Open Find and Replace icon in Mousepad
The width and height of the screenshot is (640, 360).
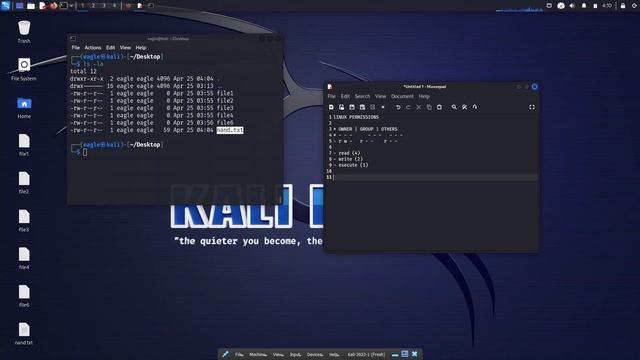(464, 107)
